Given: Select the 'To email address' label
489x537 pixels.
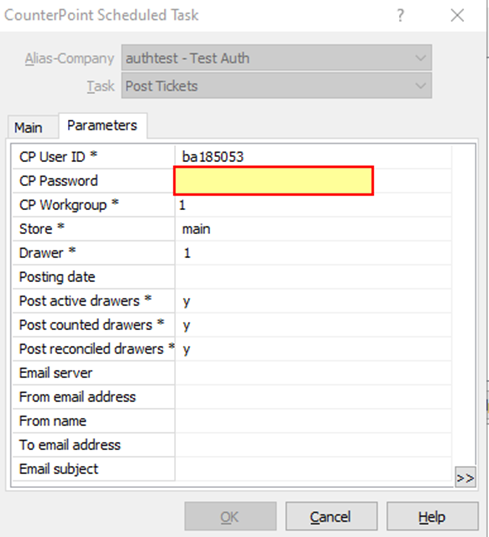Looking at the screenshot, I should click(x=70, y=445).
